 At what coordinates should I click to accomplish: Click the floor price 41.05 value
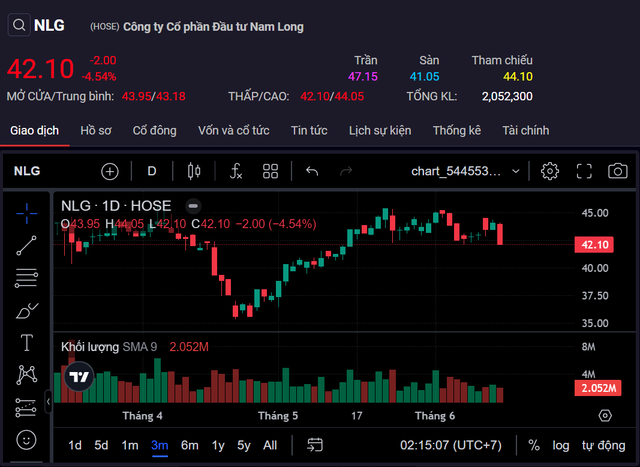coord(424,77)
